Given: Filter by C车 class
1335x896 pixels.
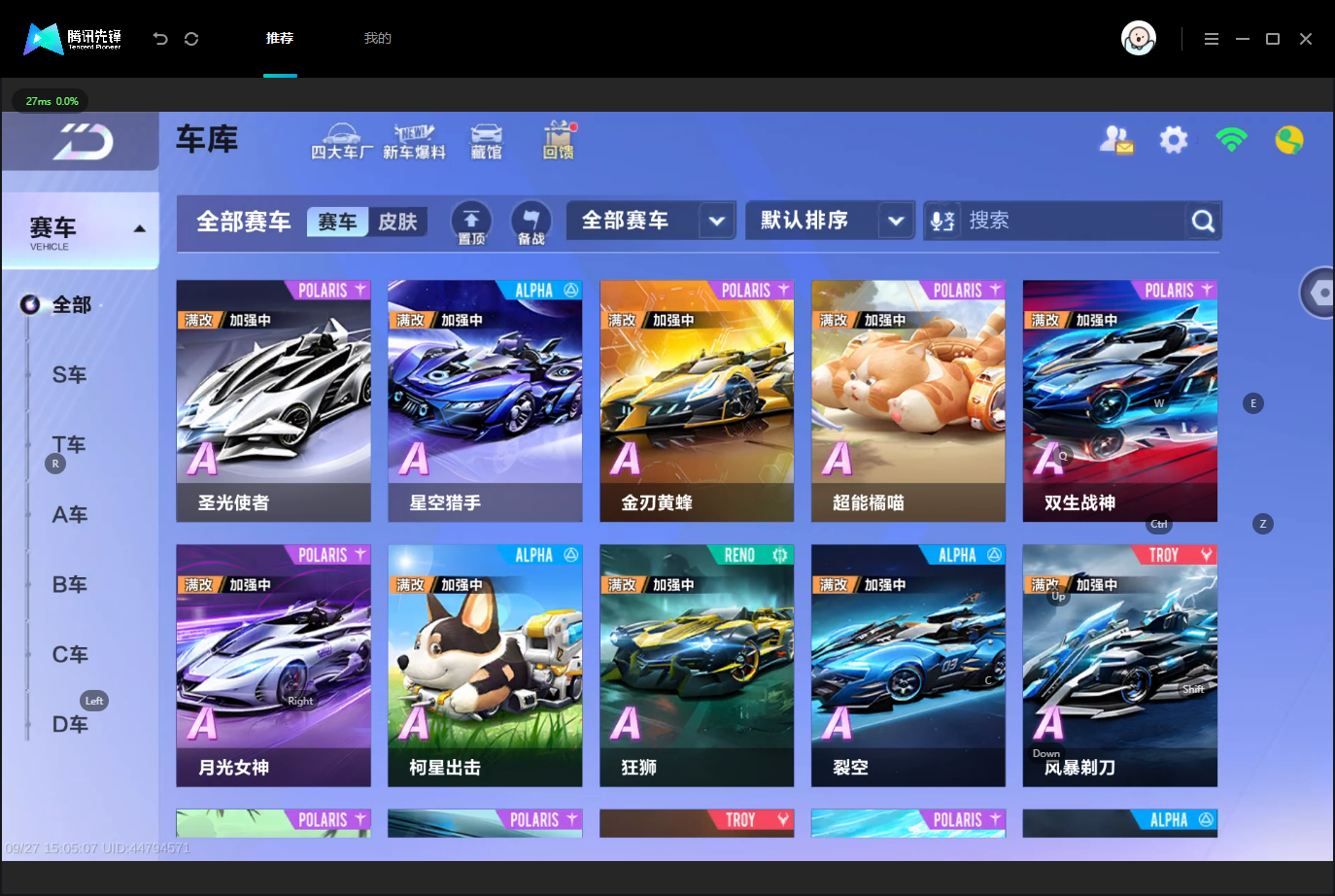Looking at the screenshot, I should click(70, 655).
